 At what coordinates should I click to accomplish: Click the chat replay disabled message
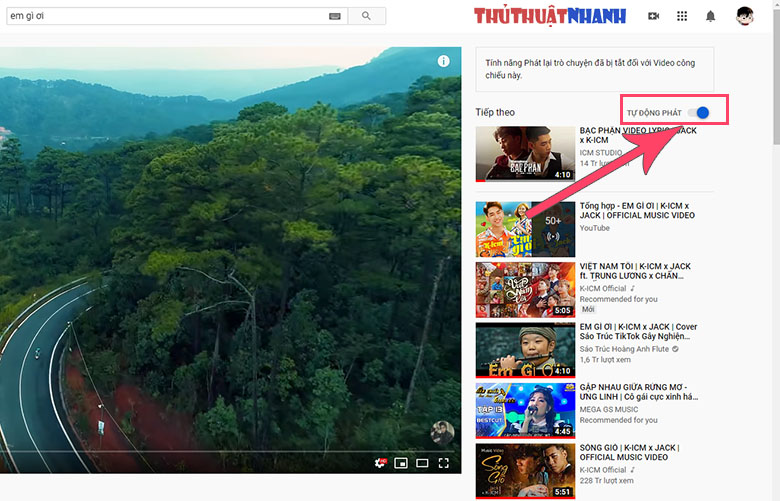[594, 69]
